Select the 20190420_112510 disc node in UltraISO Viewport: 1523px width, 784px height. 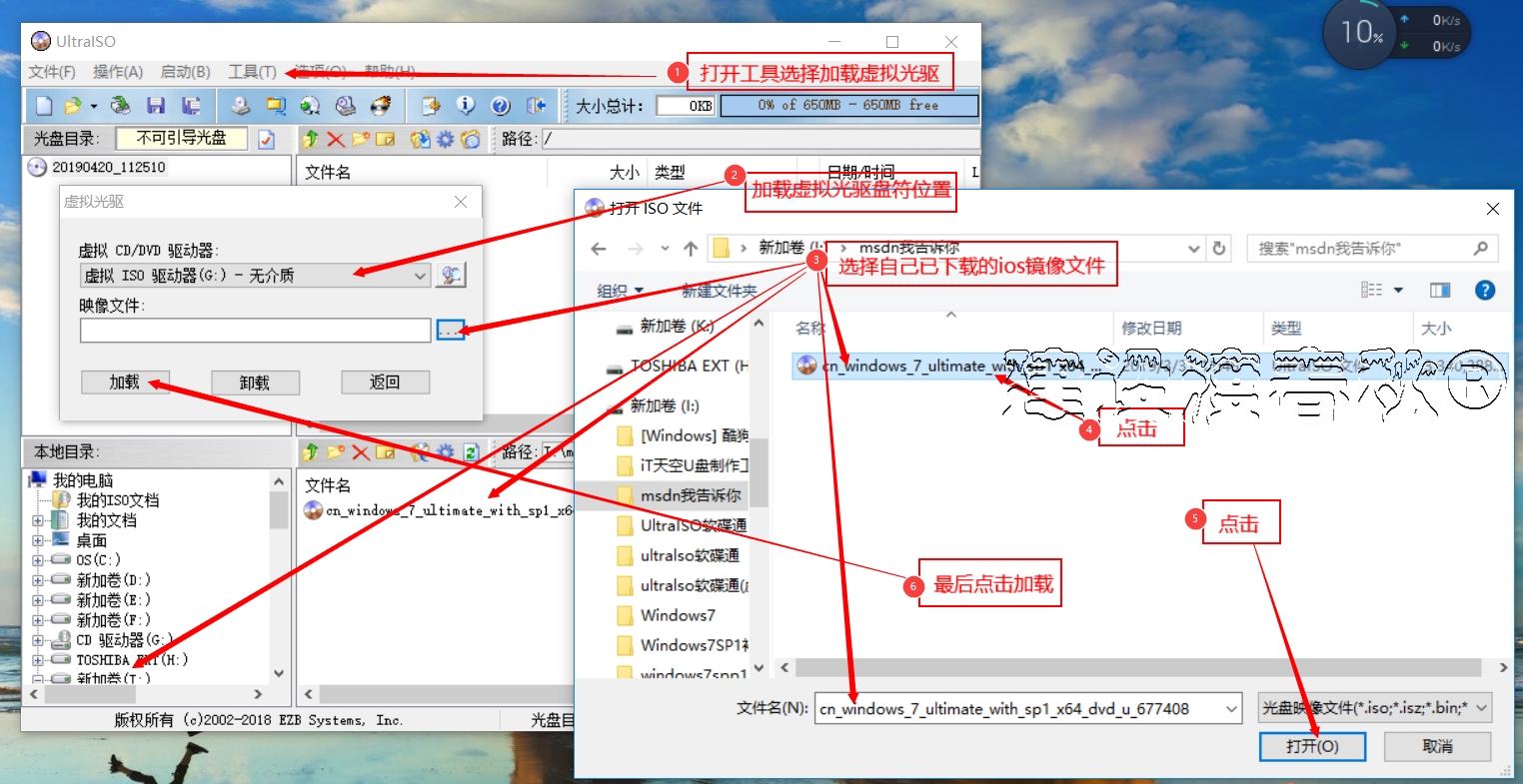click(x=98, y=167)
